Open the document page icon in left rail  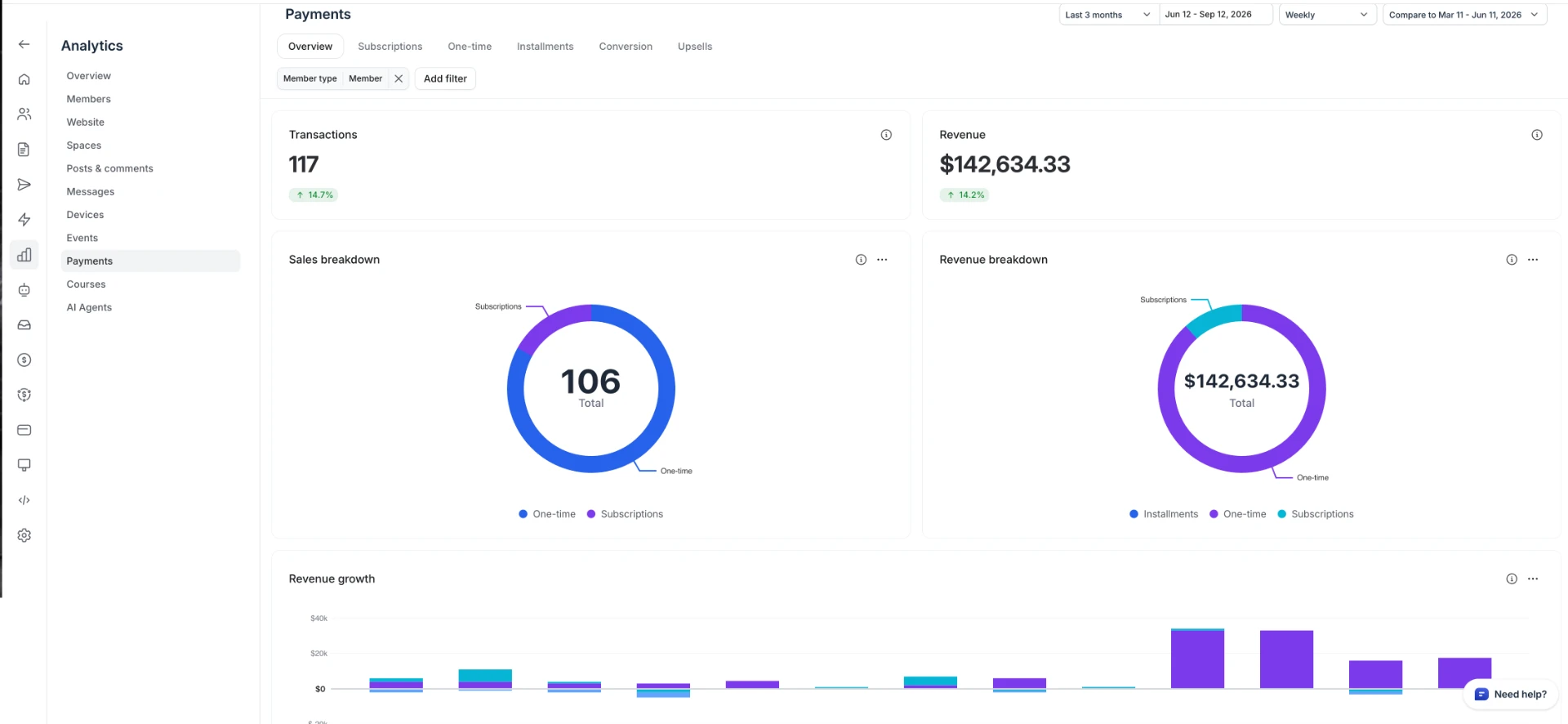tap(24, 150)
